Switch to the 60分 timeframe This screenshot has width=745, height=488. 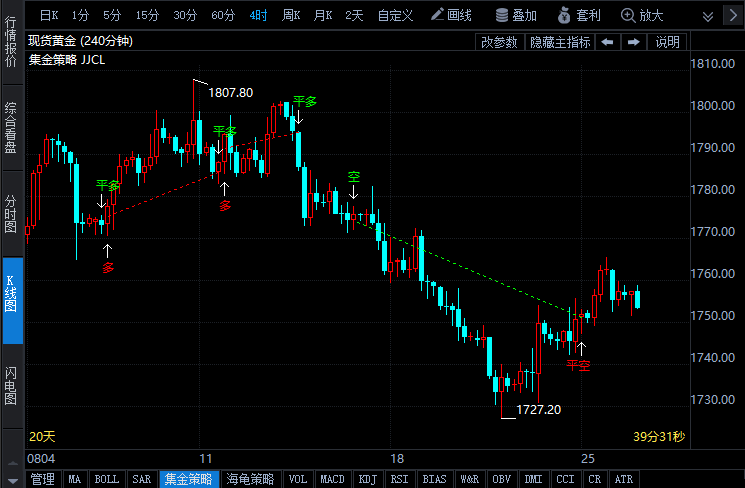(223, 15)
